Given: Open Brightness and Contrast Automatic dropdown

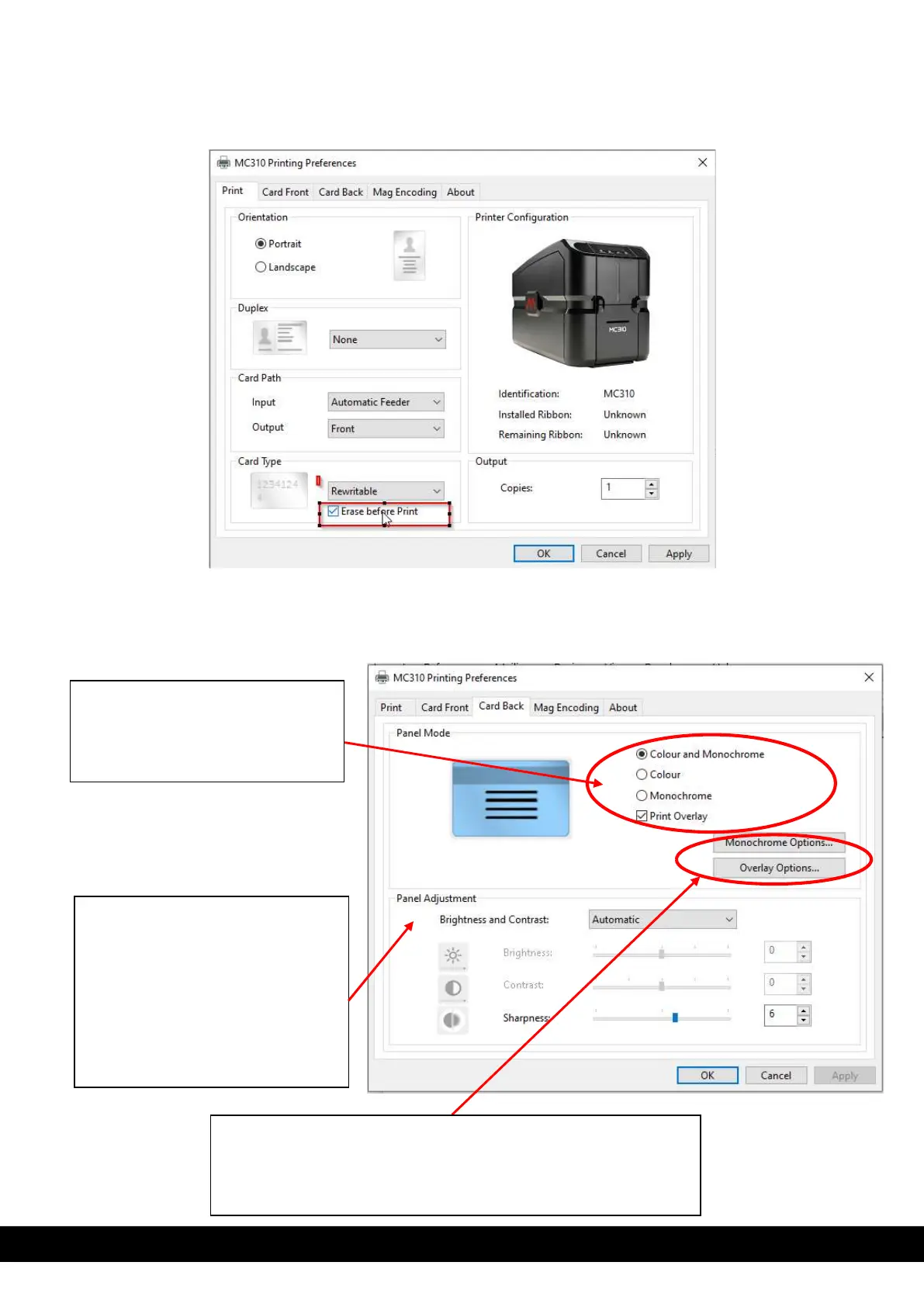Looking at the screenshot, I should tap(663, 920).
